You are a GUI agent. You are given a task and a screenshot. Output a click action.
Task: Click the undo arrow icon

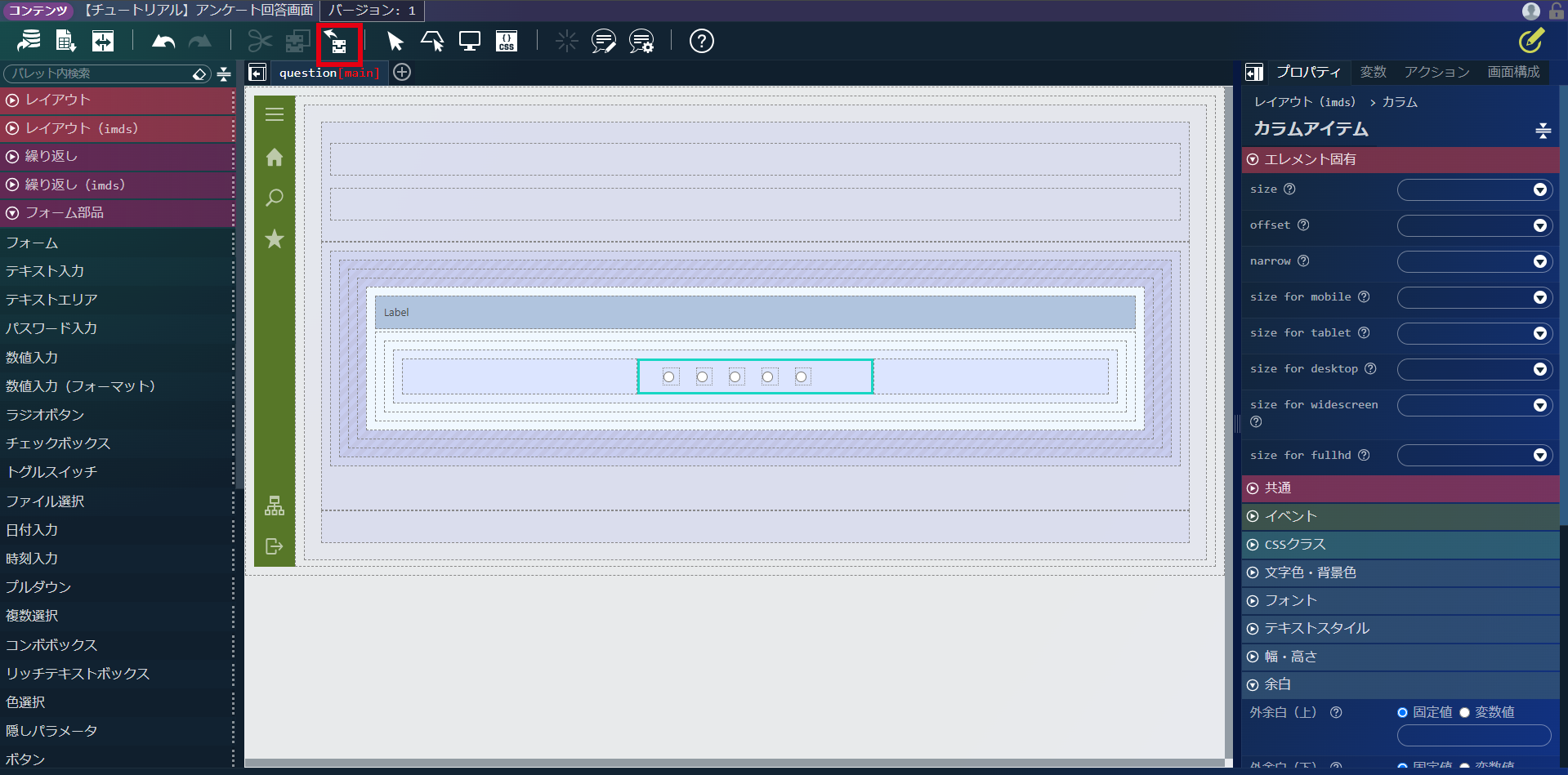[x=163, y=41]
